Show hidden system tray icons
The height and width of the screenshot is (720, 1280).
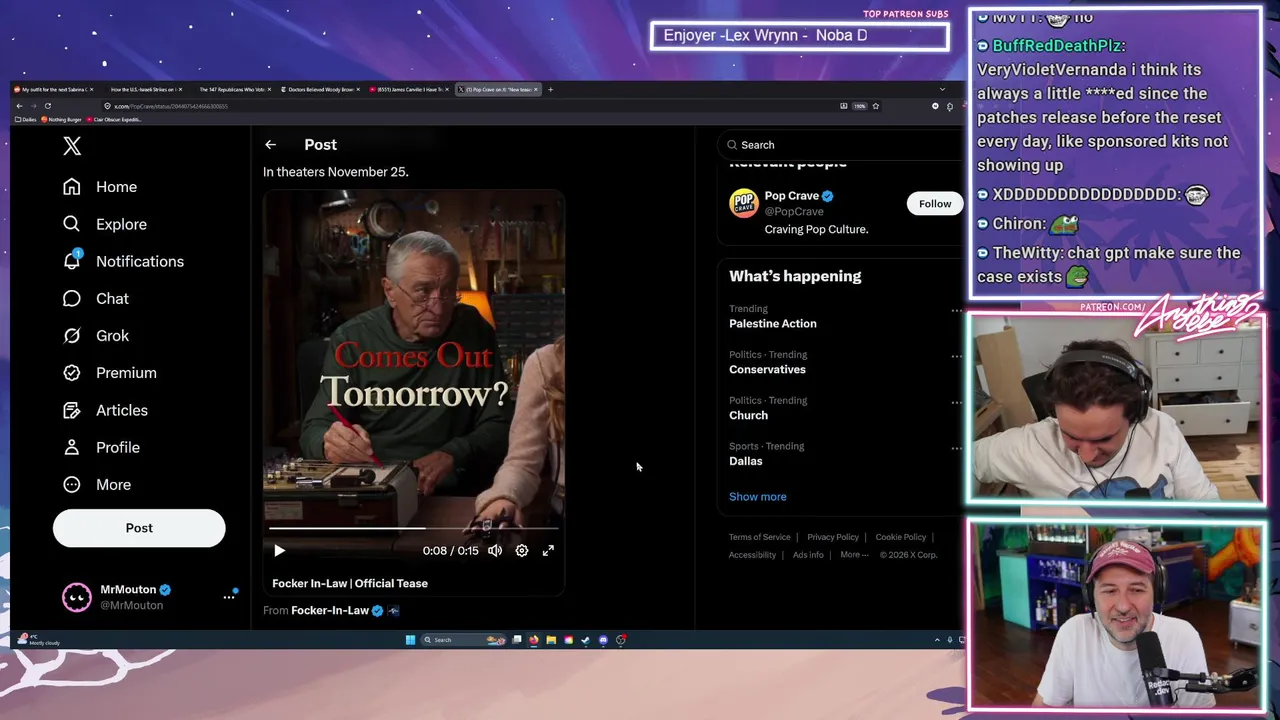[937, 640]
